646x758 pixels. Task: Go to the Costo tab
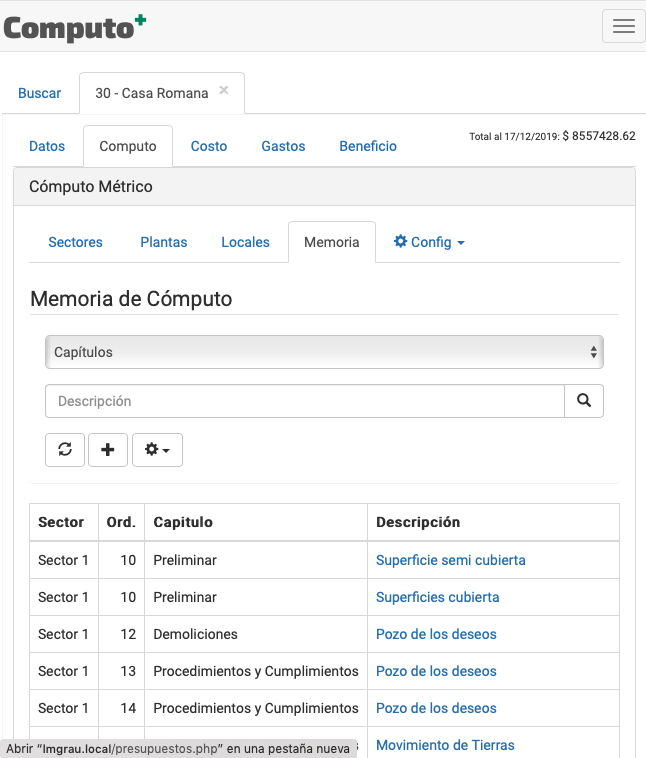click(209, 146)
